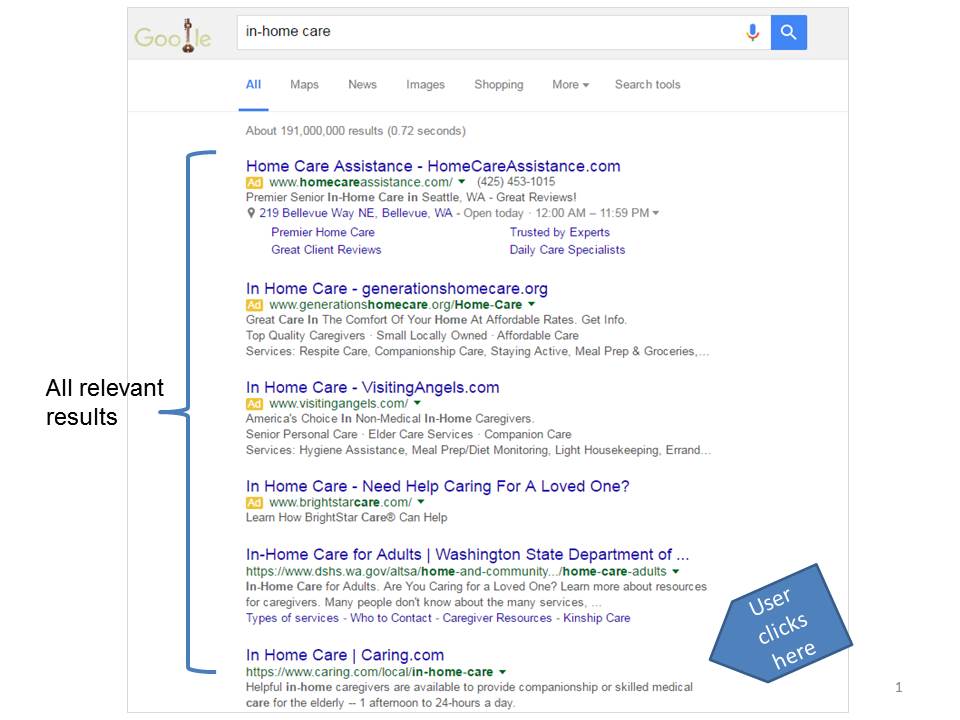Expand arrow next to visitingangels.com URL
This screenshot has height=720, width=960.
tap(417, 403)
